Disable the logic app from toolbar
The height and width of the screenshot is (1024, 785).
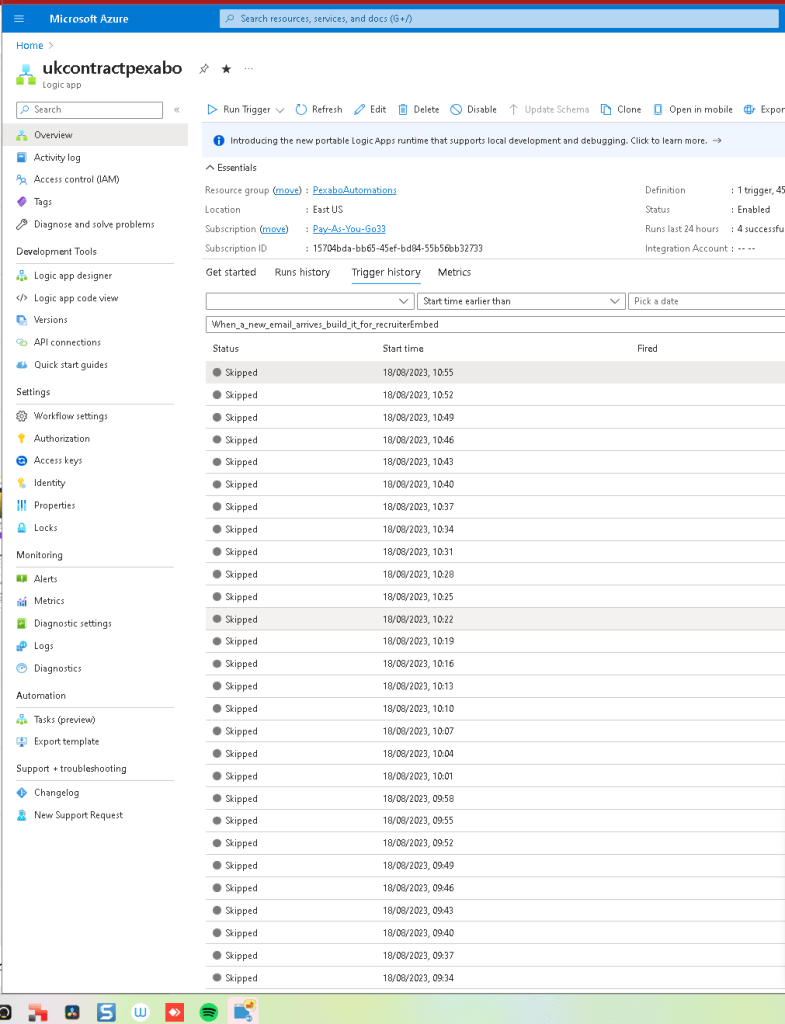pos(473,110)
